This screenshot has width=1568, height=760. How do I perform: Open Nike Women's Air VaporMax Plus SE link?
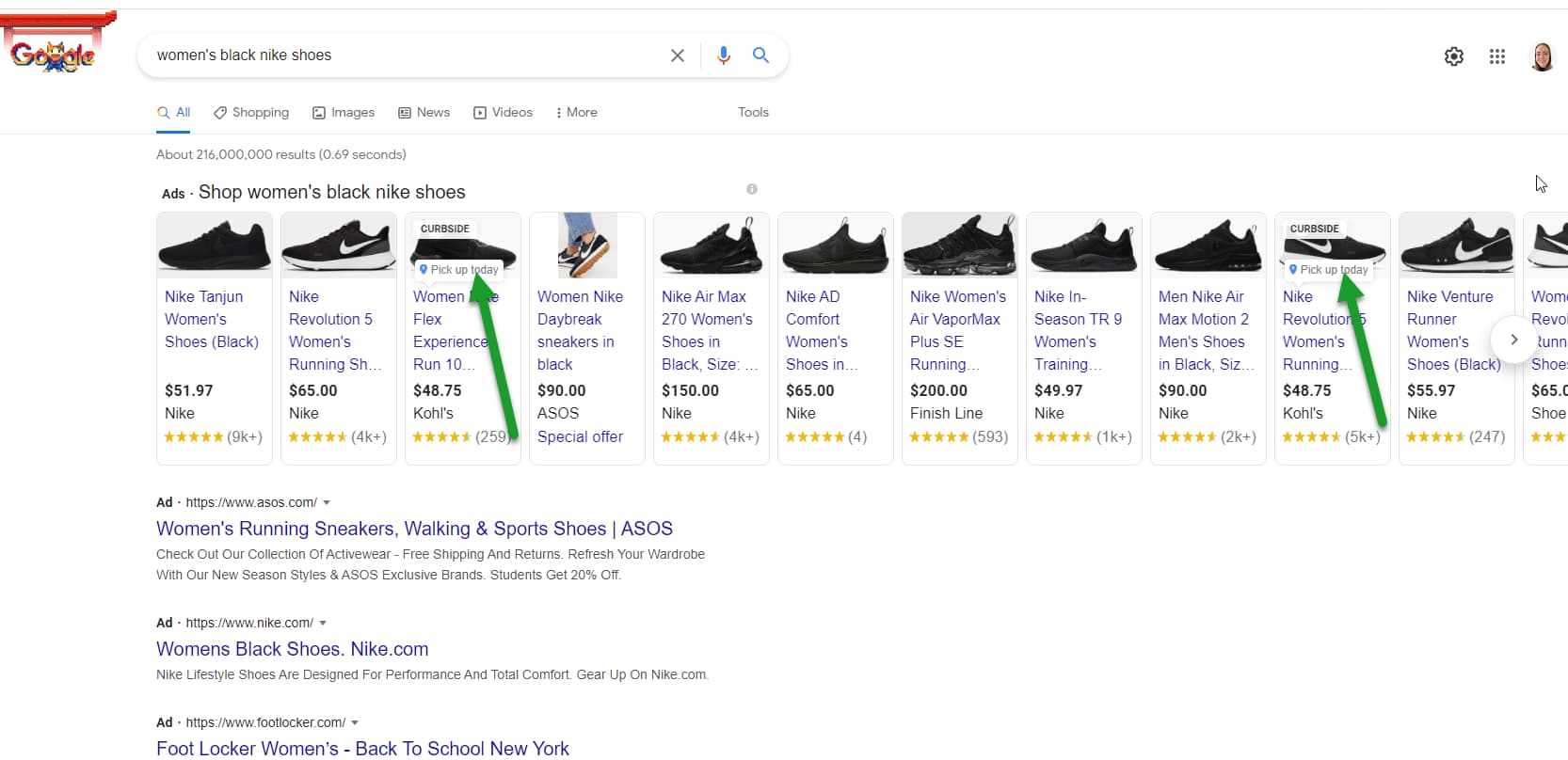958,330
